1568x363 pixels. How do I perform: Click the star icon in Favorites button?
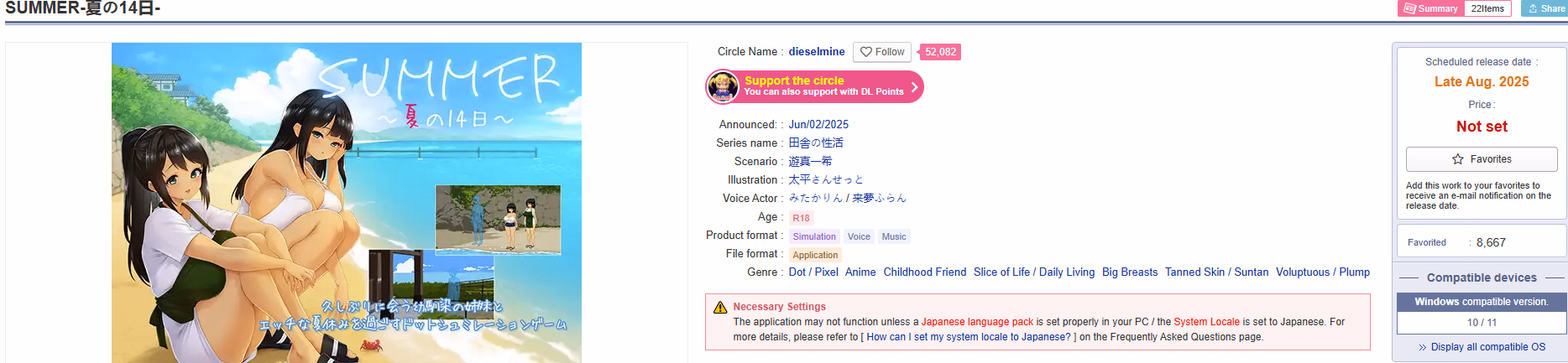1458,159
